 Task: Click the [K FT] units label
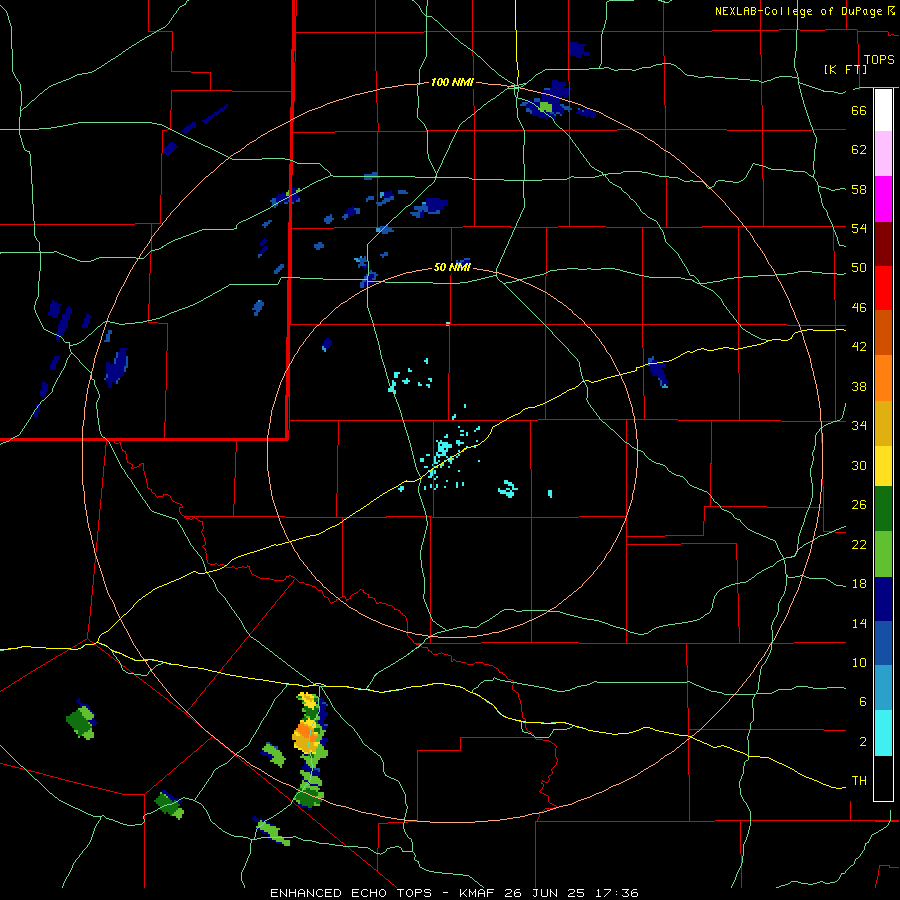coord(845,69)
